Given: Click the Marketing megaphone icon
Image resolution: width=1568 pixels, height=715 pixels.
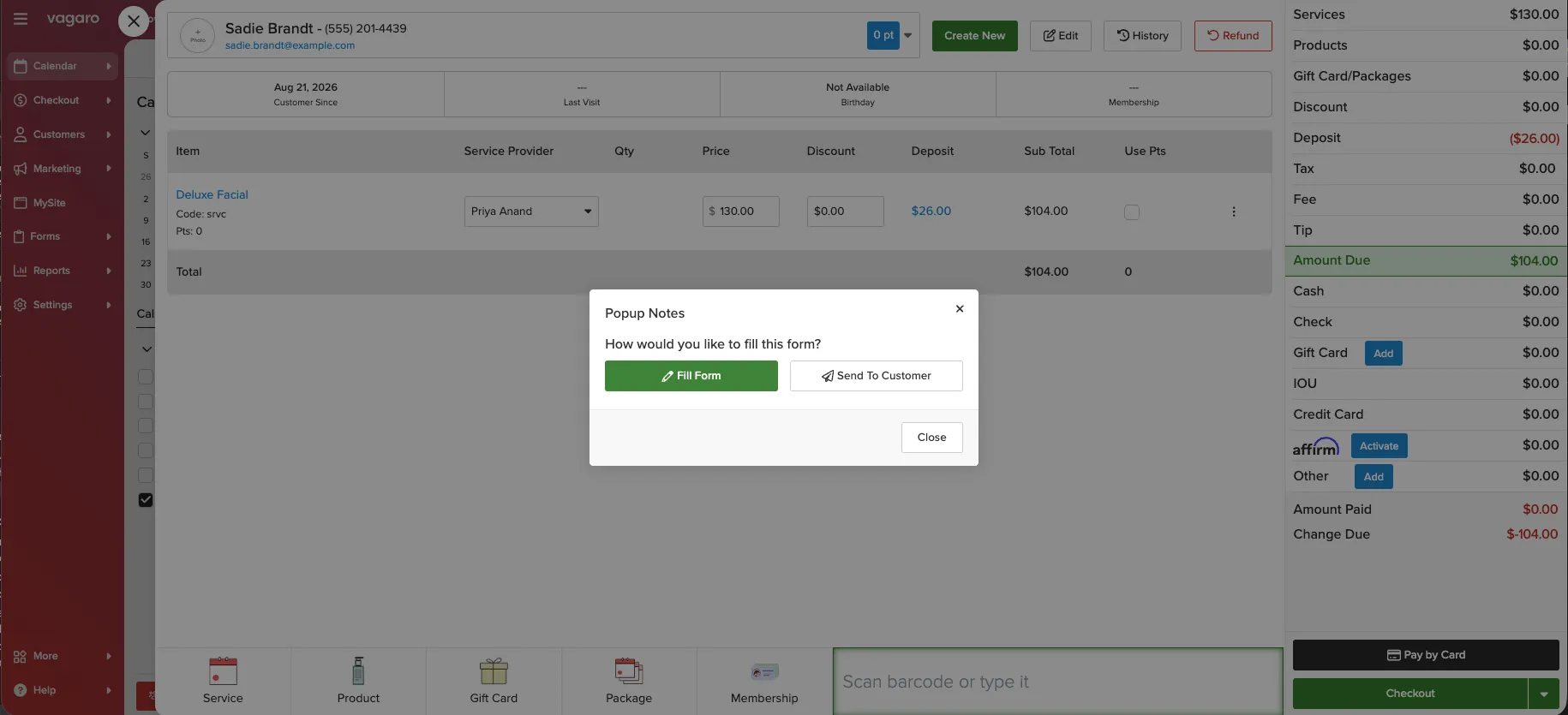Looking at the screenshot, I should tap(21, 169).
